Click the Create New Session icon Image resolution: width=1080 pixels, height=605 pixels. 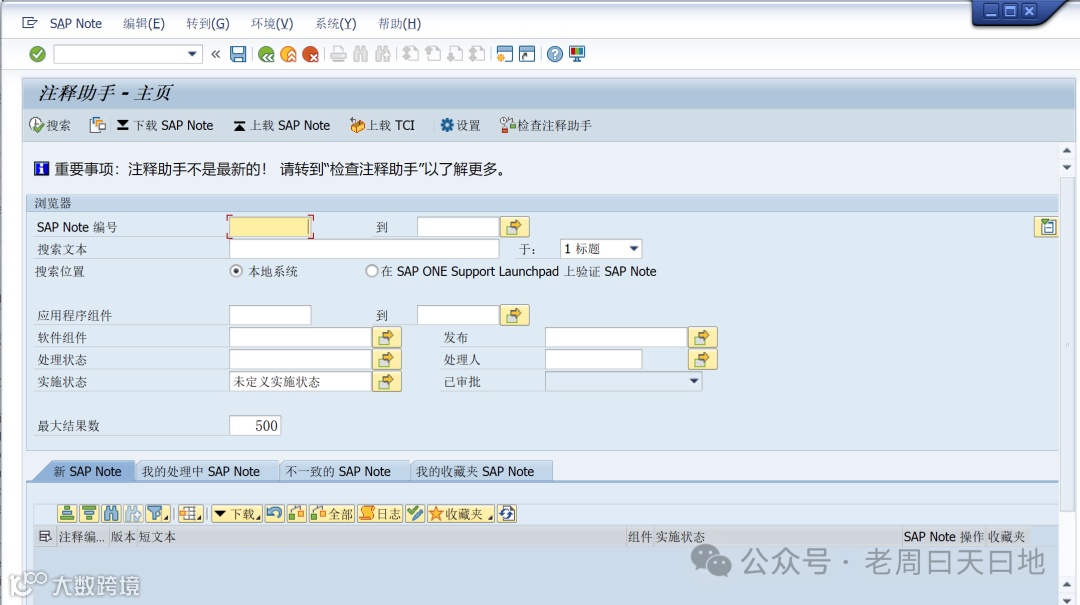click(504, 54)
